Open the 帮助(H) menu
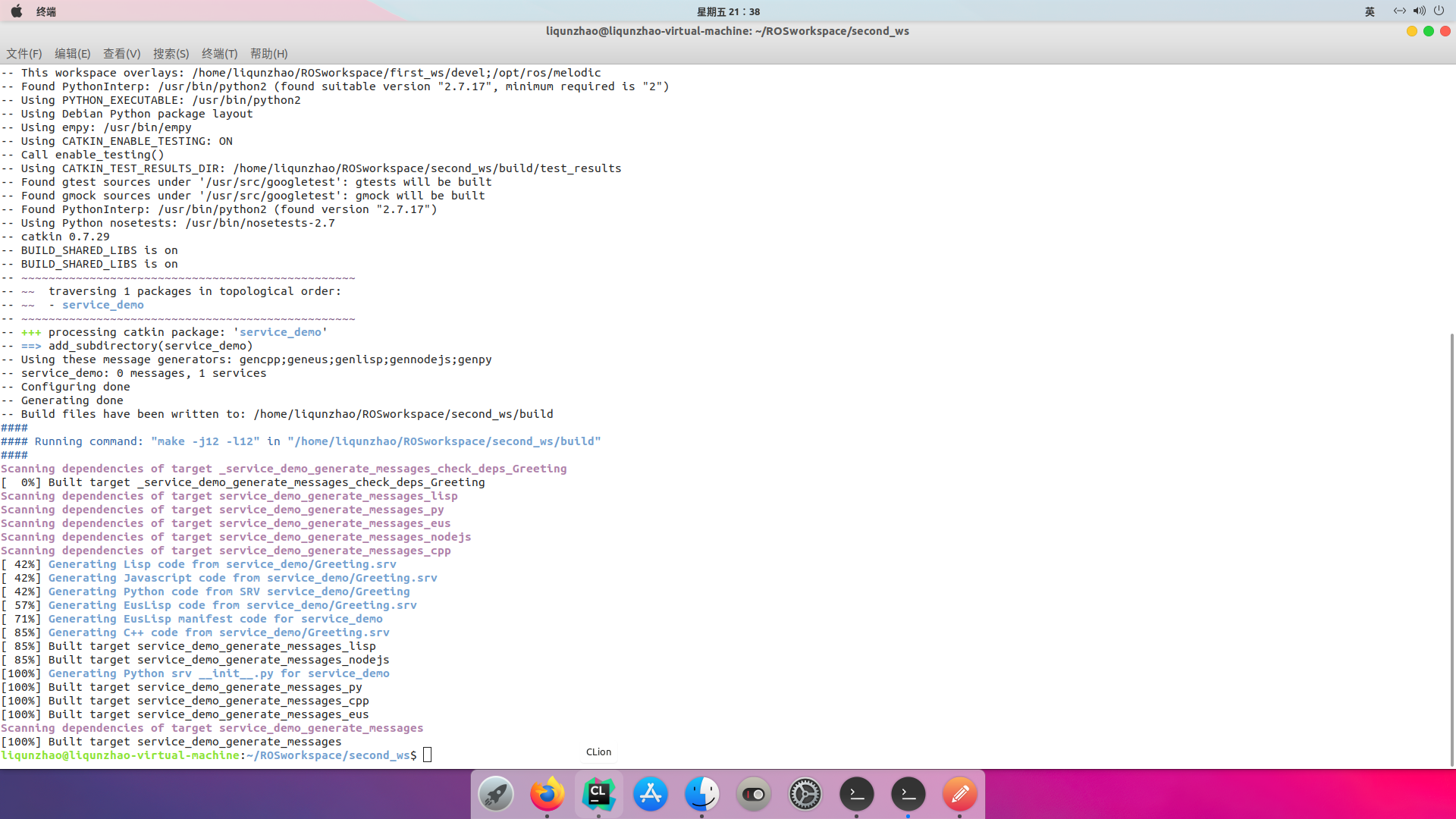Image resolution: width=1456 pixels, height=819 pixels. tap(268, 54)
